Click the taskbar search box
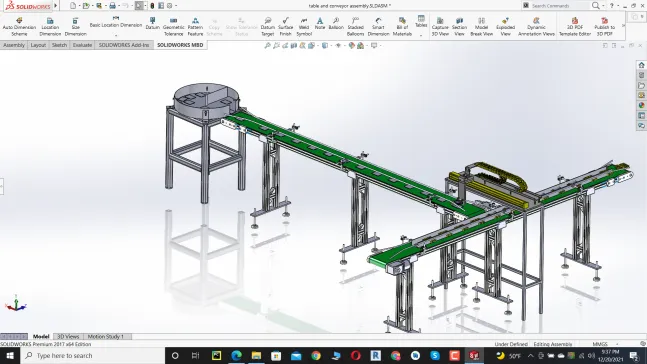Image resolution: width=647 pixels, height=364 pixels. [92, 356]
